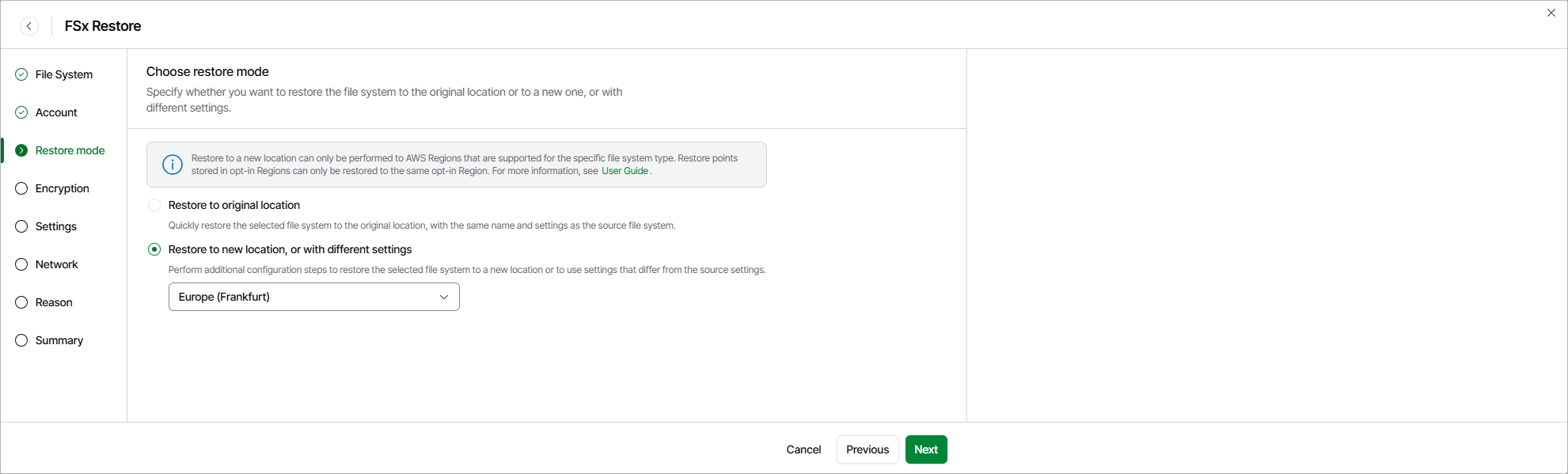Click the Account step checkmark icon

pyautogui.click(x=21, y=112)
